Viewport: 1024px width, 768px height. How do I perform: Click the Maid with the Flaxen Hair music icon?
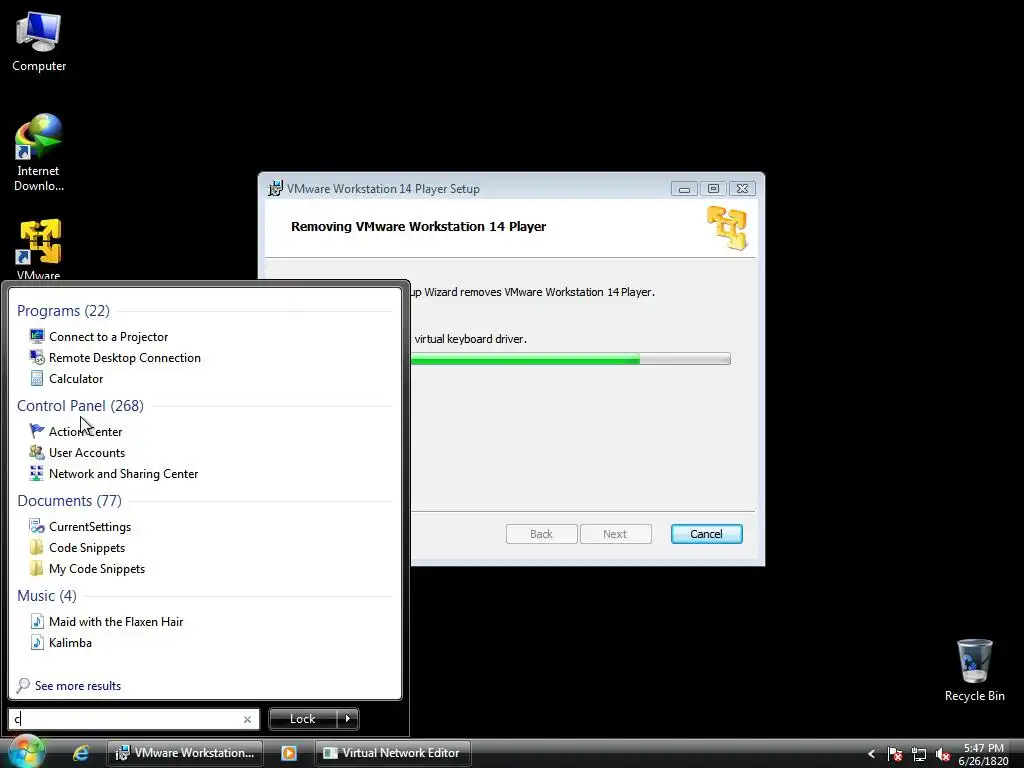pyautogui.click(x=37, y=621)
